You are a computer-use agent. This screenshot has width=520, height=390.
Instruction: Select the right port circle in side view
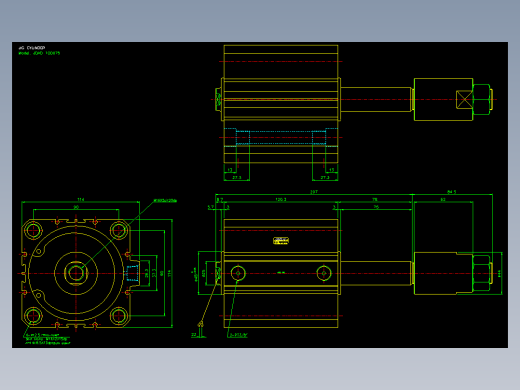click(323, 273)
